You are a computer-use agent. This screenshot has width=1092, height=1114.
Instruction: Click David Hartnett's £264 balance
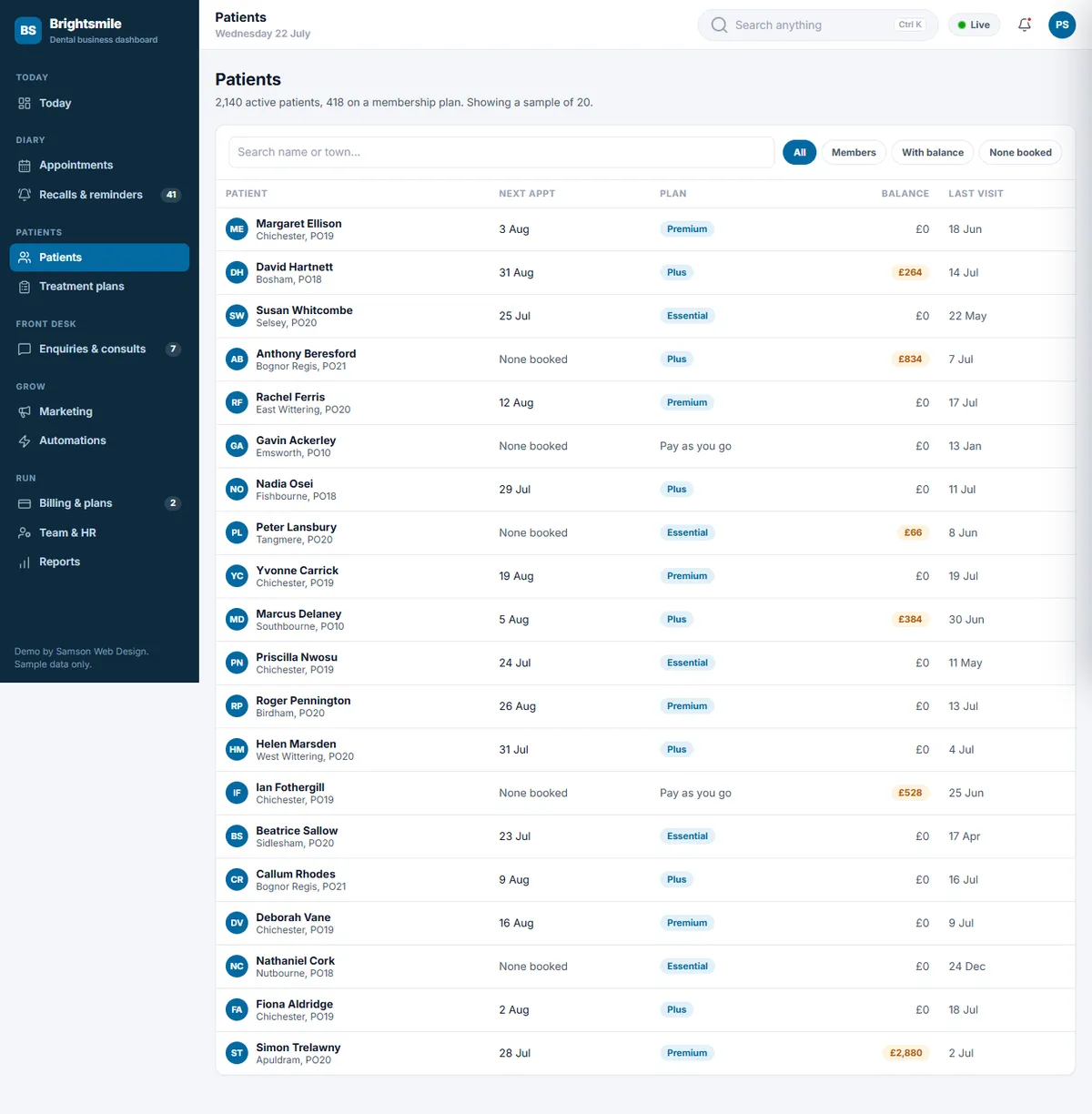click(910, 273)
